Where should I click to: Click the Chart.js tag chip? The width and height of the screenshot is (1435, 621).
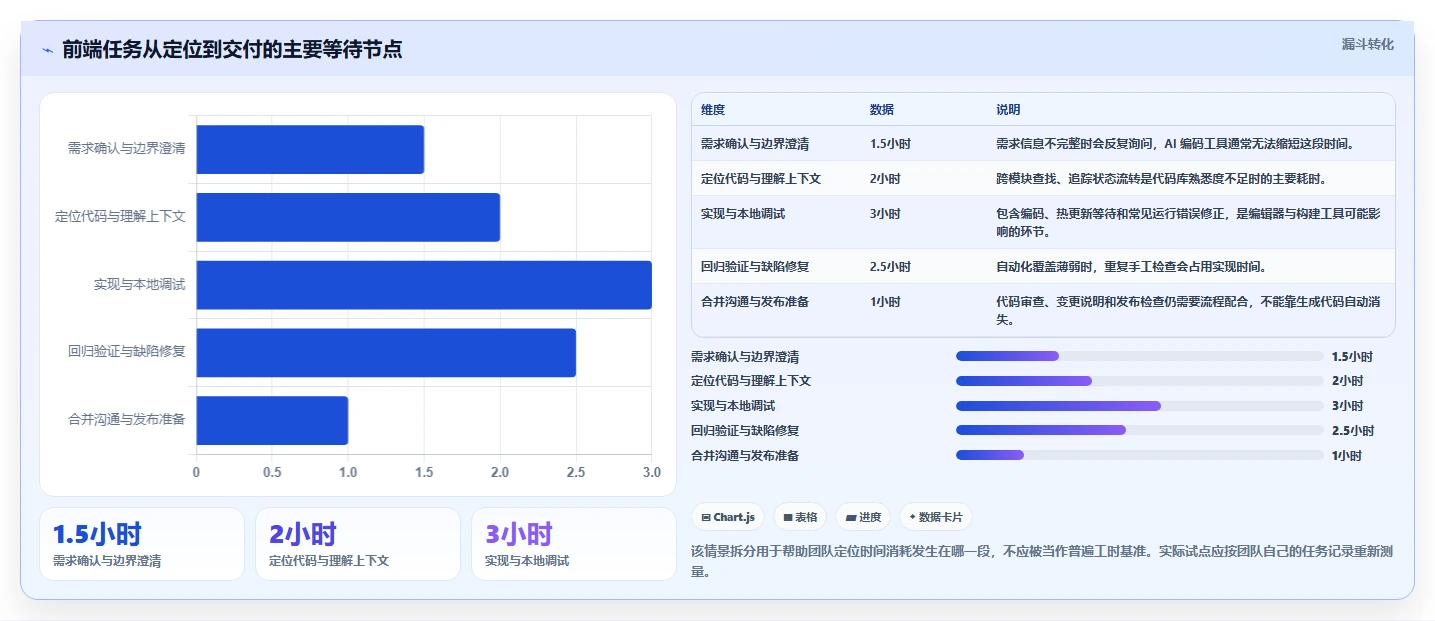click(x=728, y=517)
